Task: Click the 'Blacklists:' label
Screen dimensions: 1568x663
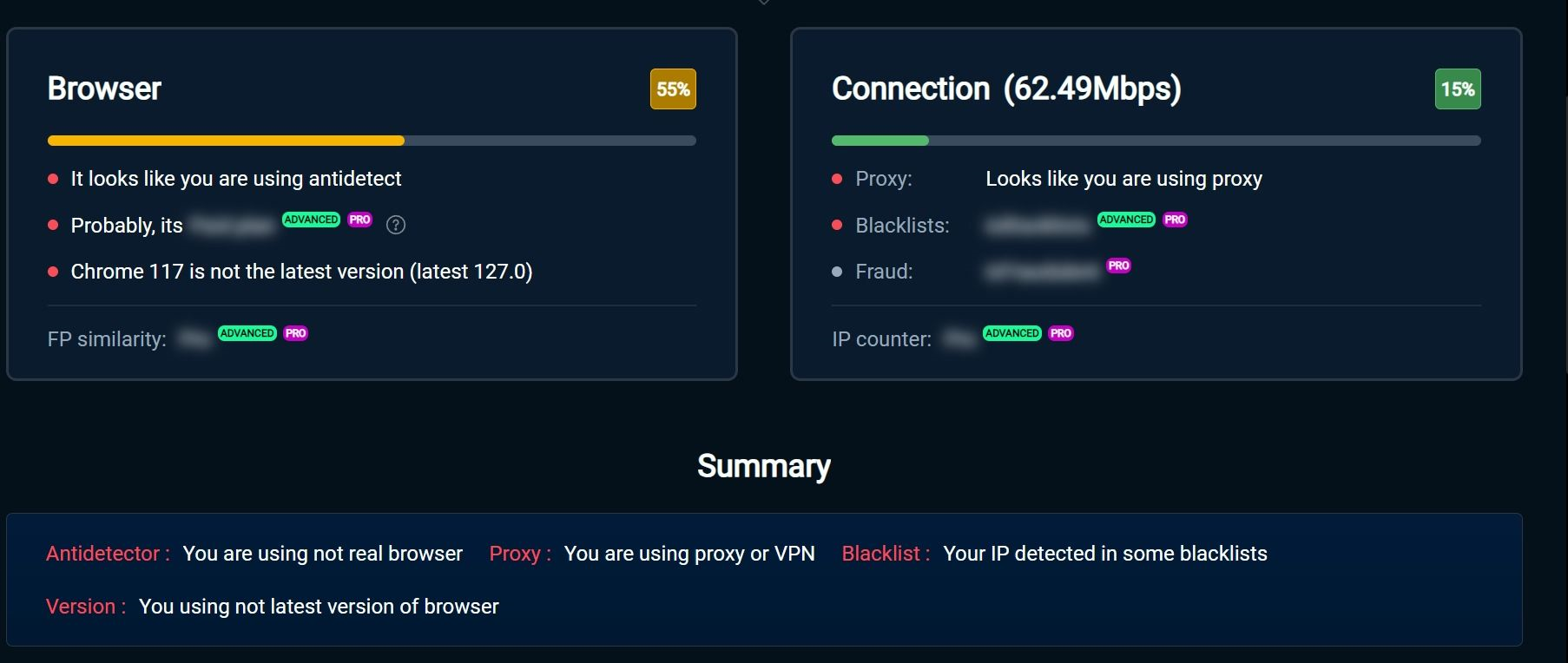Action: pos(902,226)
